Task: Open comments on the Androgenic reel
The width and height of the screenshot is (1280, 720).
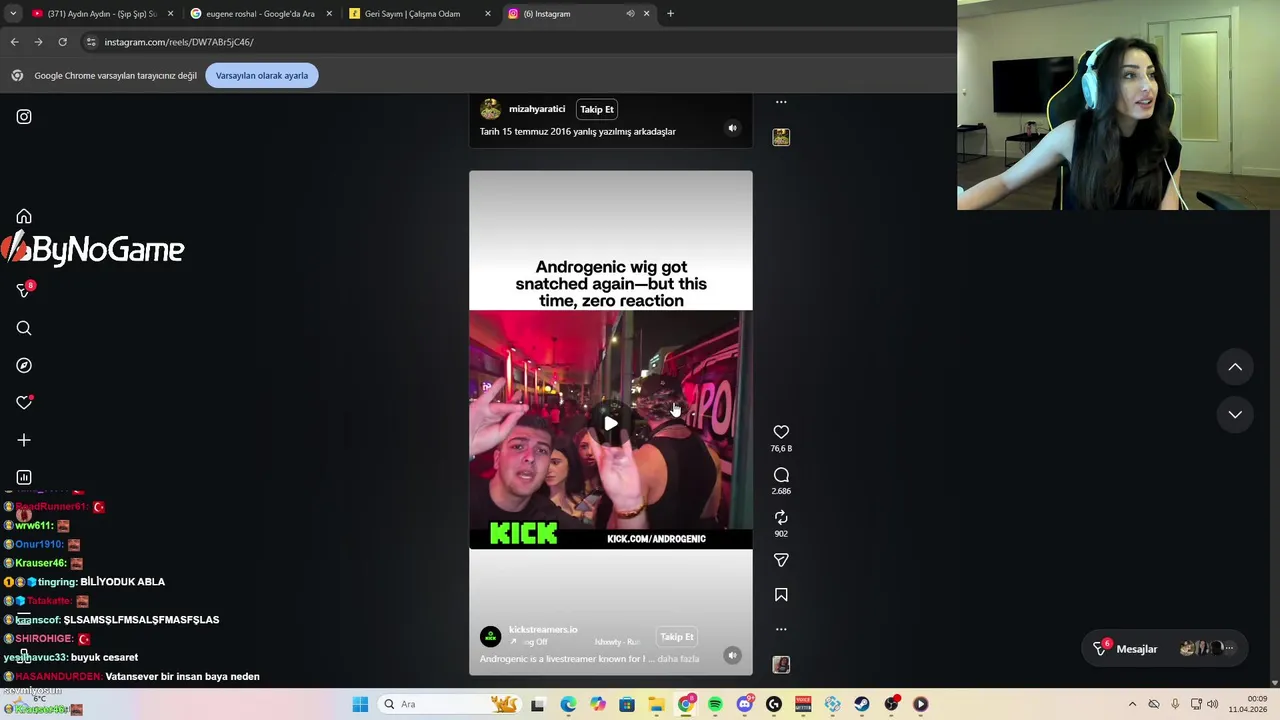Action: pos(781,475)
